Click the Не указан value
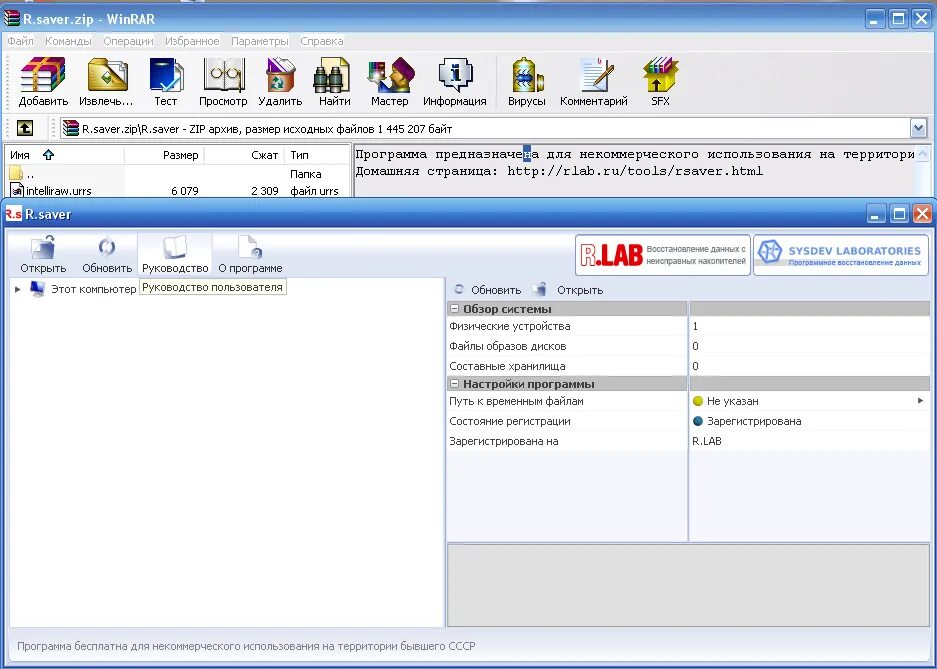The height and width of the screenshot is (669, 937). tap(732, 401)
